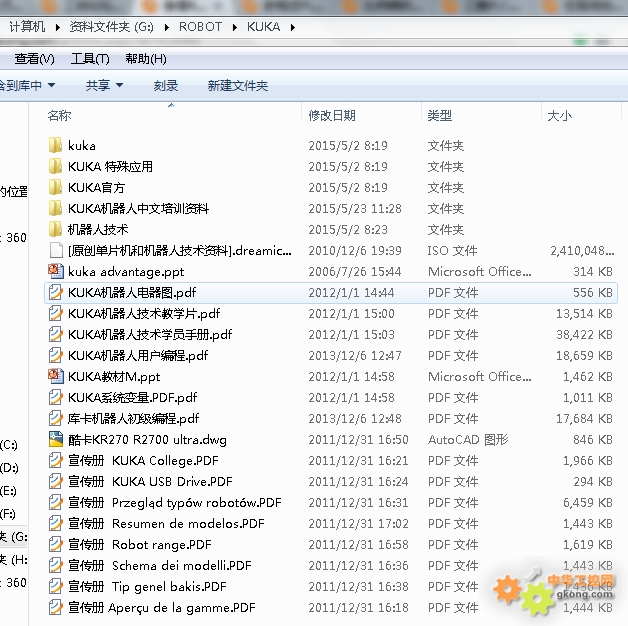This screenshot has height=626, width=628.
Task: Click the KUKA机器人电路图.pdf file icon
Action: (x=56, y=293)
